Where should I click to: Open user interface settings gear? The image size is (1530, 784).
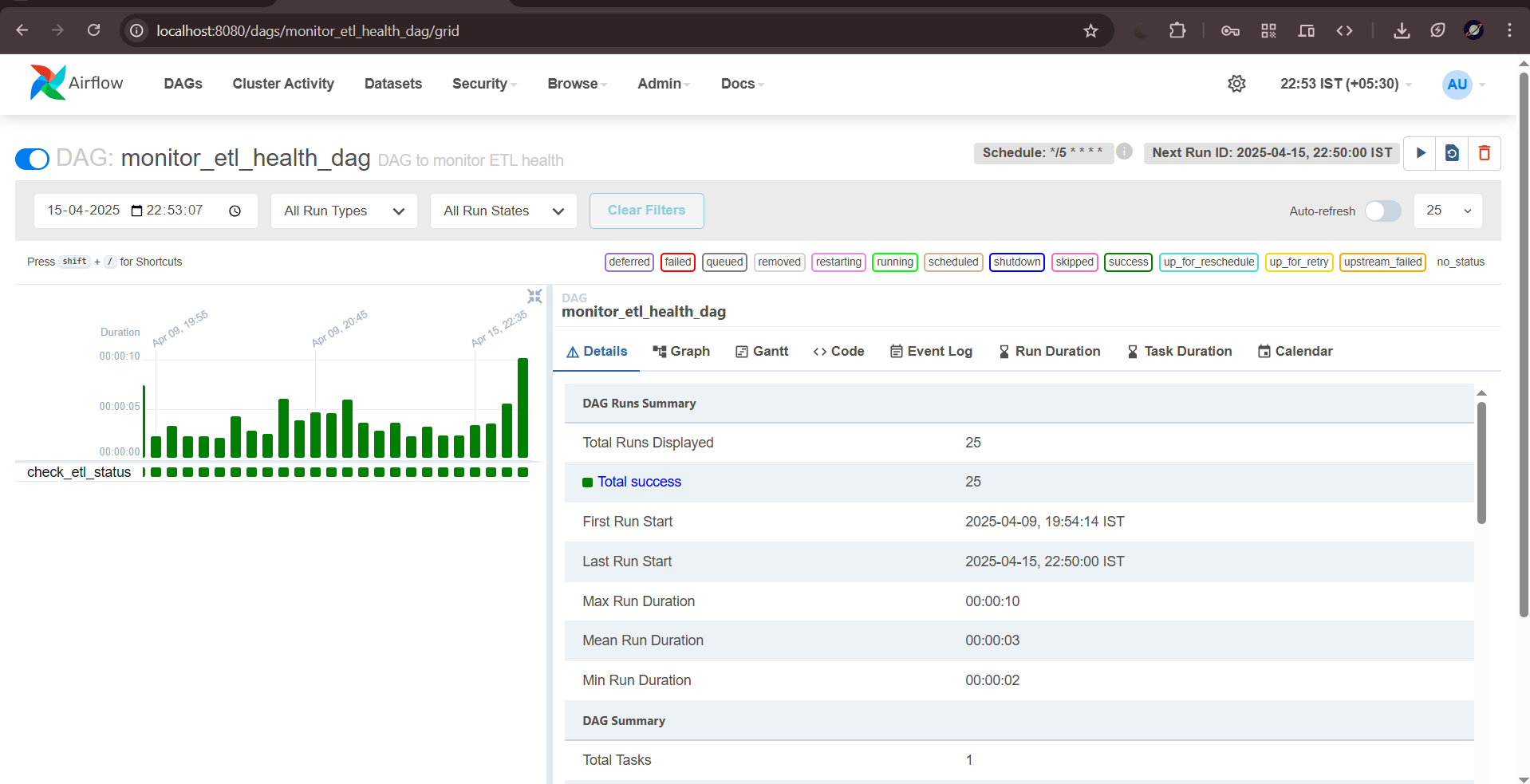click(x=1236, y=83)
